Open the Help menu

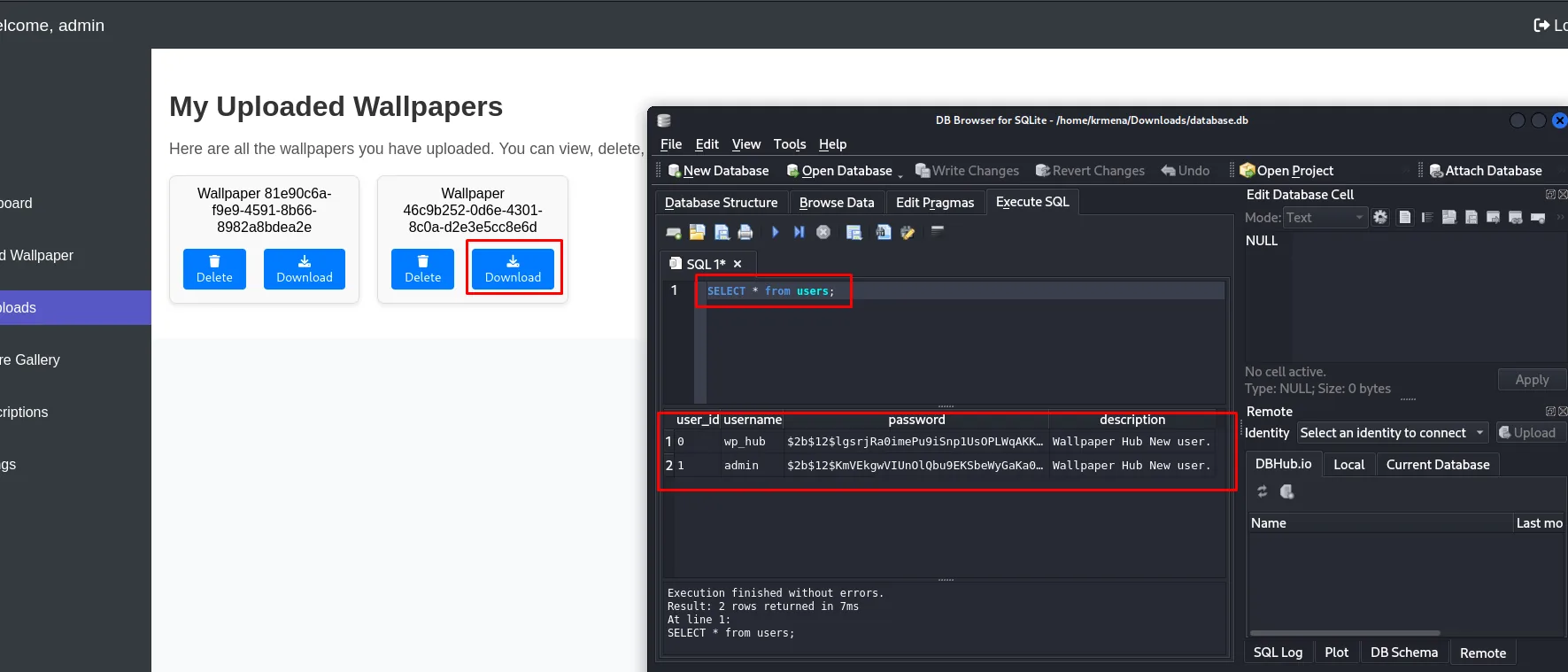(x=832, y=144)
